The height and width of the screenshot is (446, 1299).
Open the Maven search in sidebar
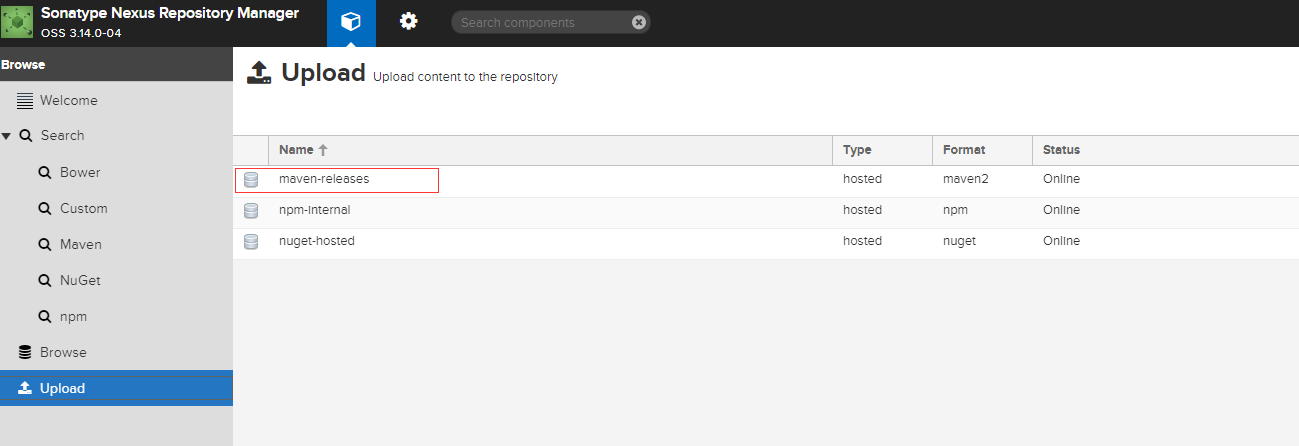point(80,244)
